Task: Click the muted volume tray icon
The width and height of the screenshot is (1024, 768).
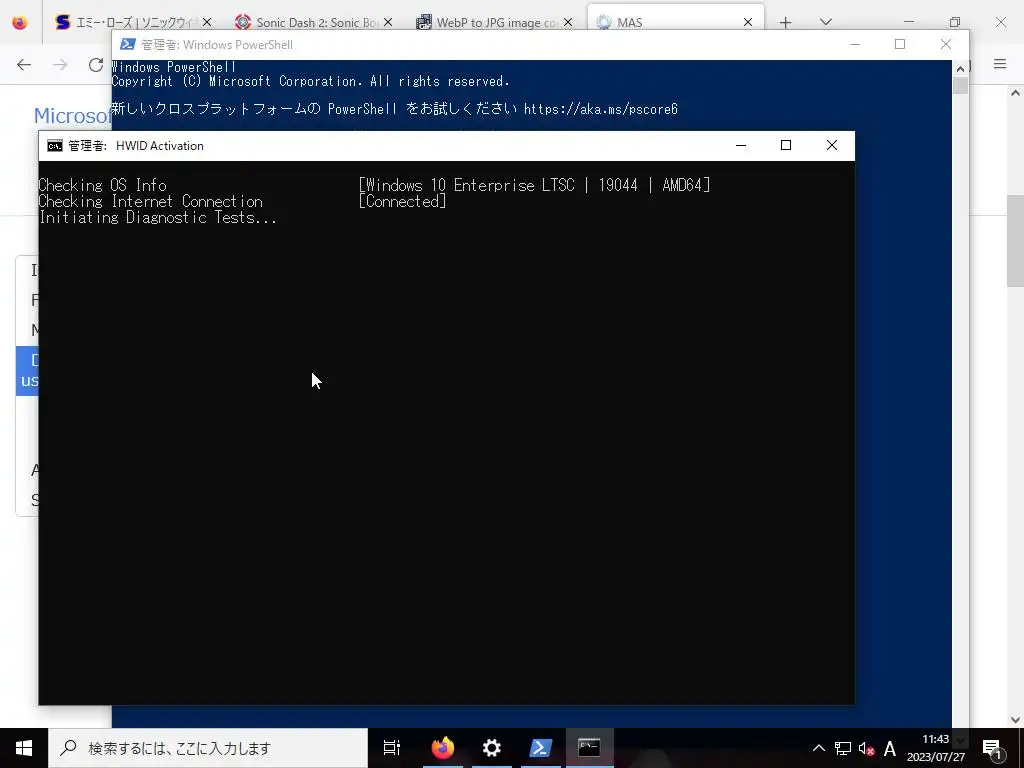Action: [x=867, y=749]
